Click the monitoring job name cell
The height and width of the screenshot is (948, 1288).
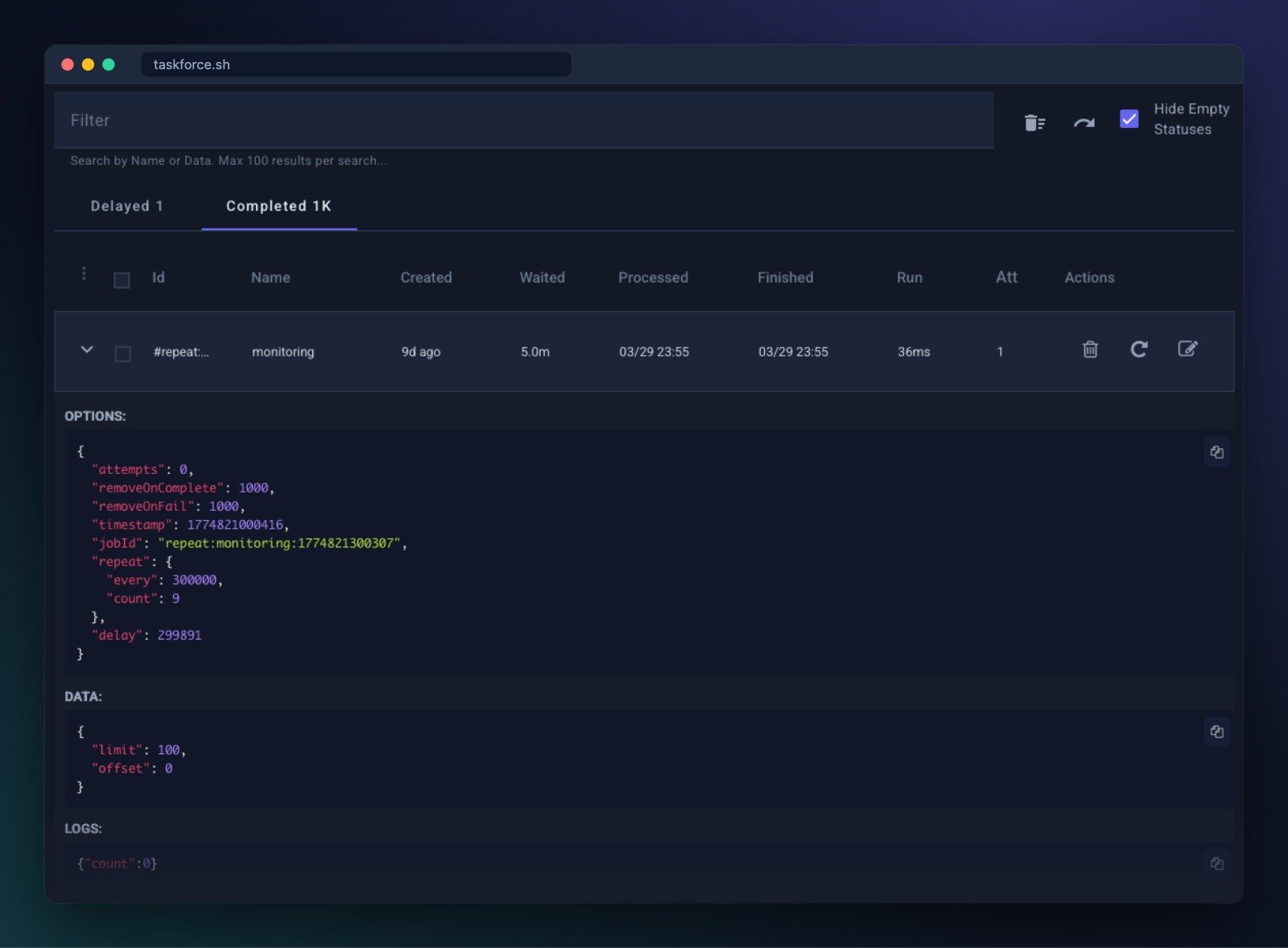pos(283,352)
